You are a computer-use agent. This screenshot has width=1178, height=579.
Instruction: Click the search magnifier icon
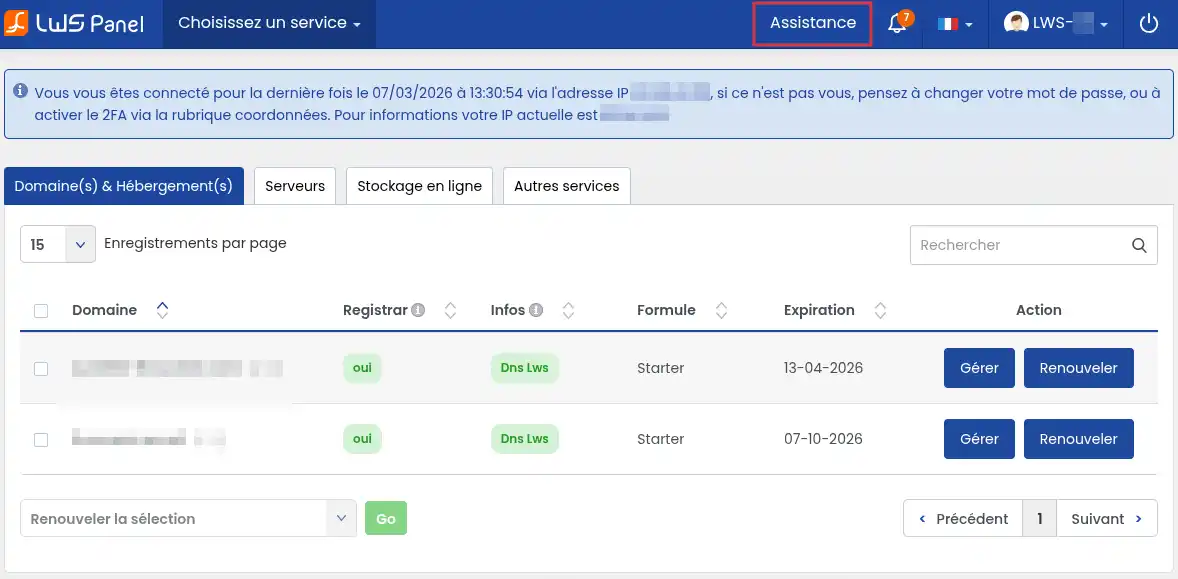(1139, 244)
